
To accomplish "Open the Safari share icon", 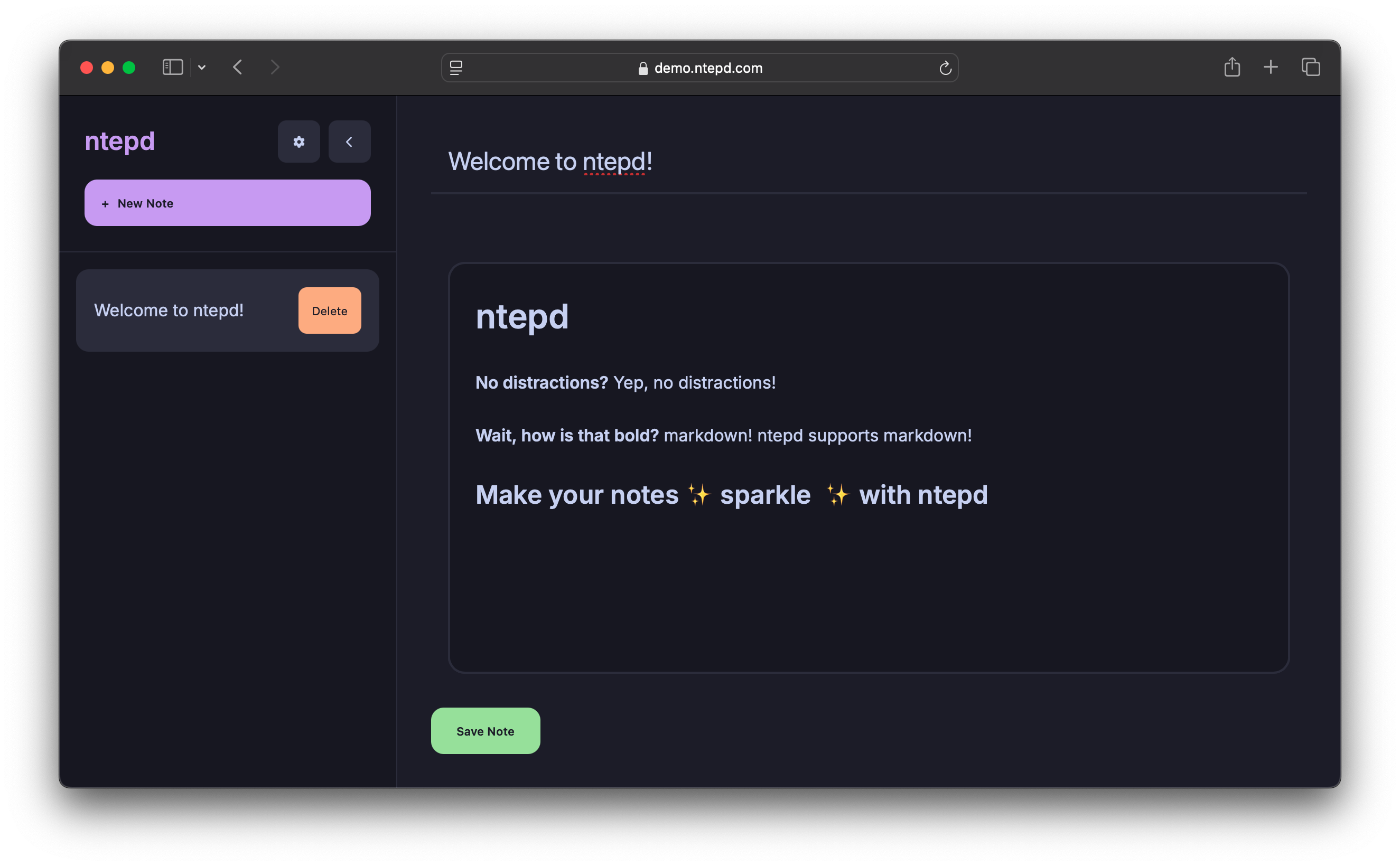I will coord(1231,67).
